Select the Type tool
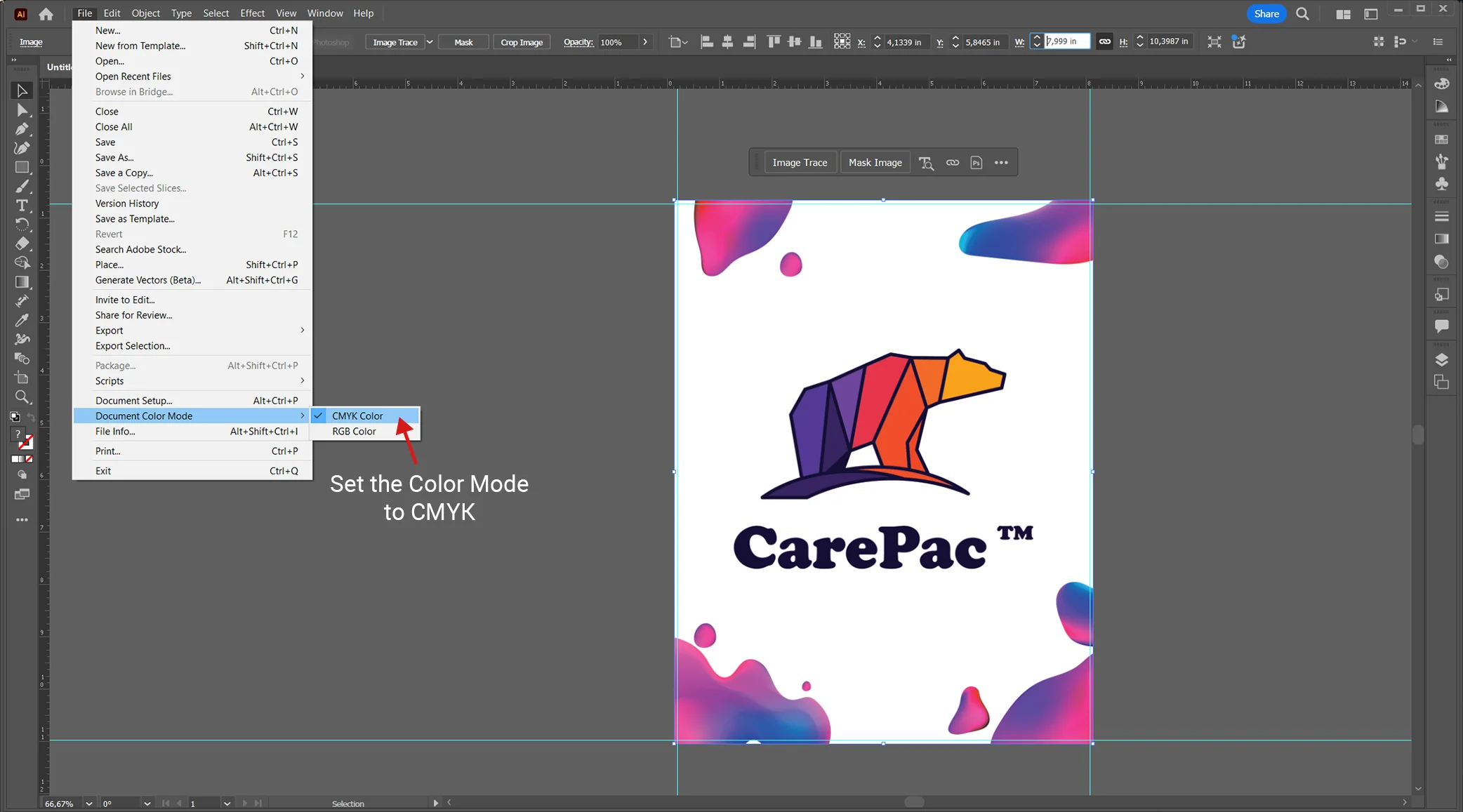The height and width of the screenshot is (812, 1463). [x=22, y=205]
